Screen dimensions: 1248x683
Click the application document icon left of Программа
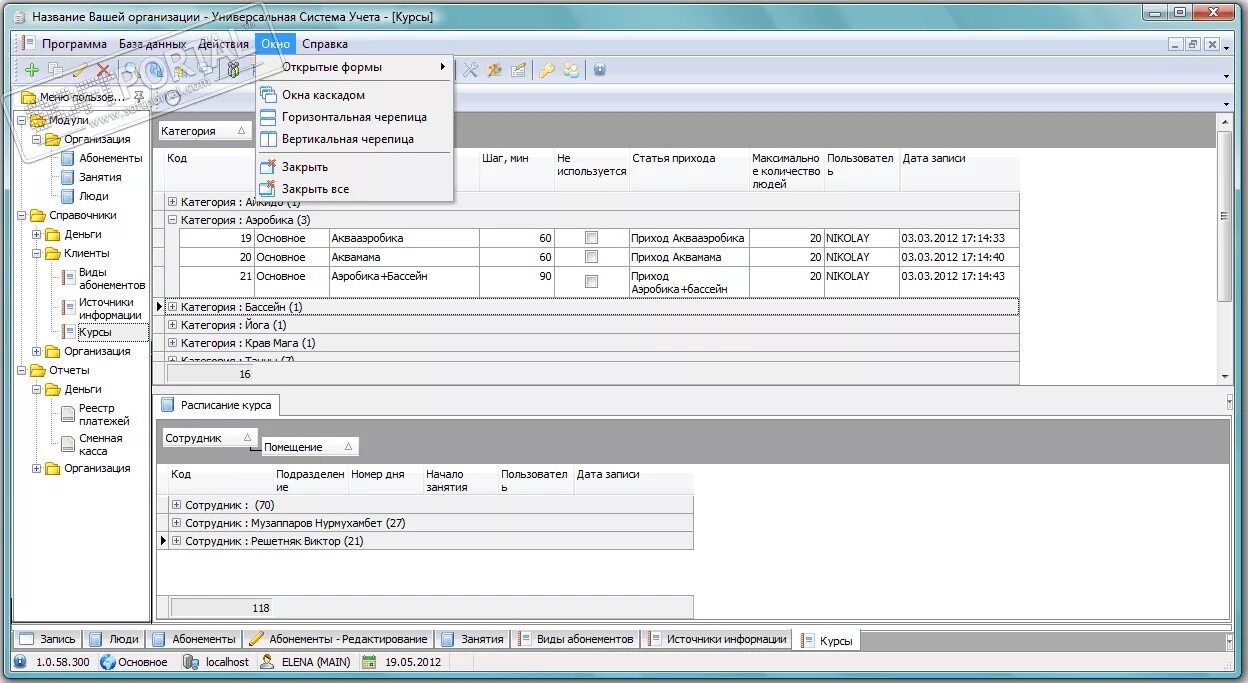(27, 44)
